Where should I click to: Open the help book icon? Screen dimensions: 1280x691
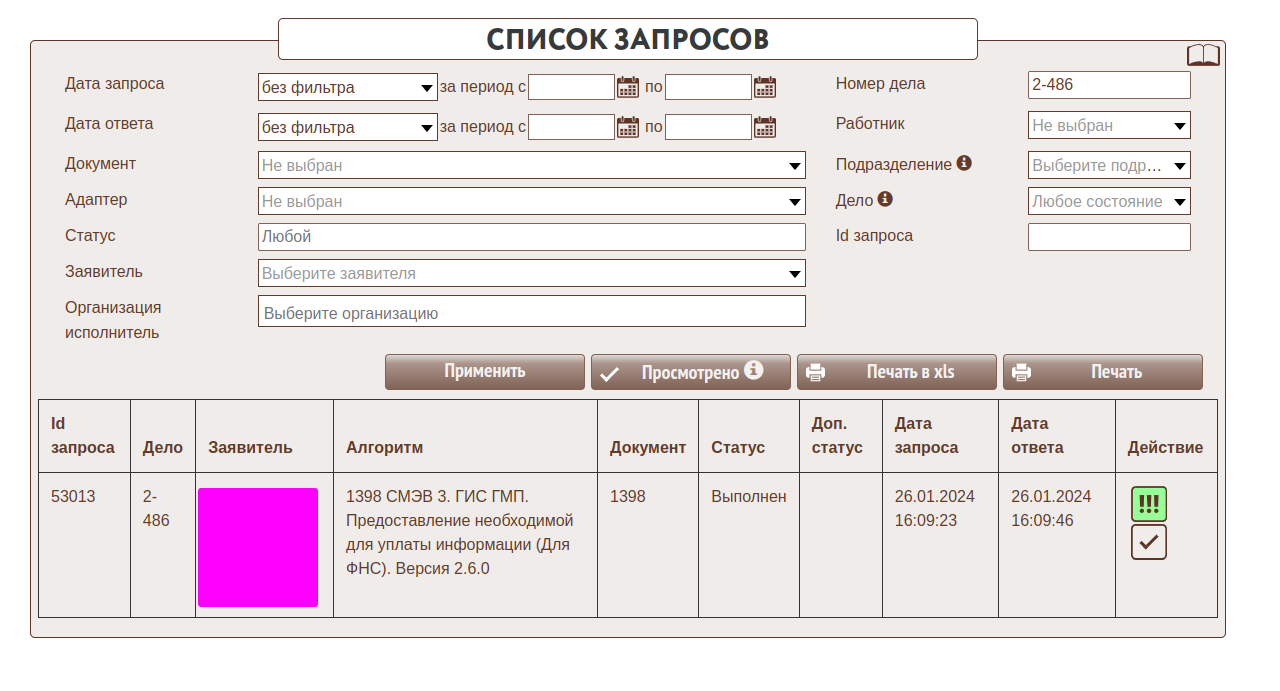pos(1203,55)
